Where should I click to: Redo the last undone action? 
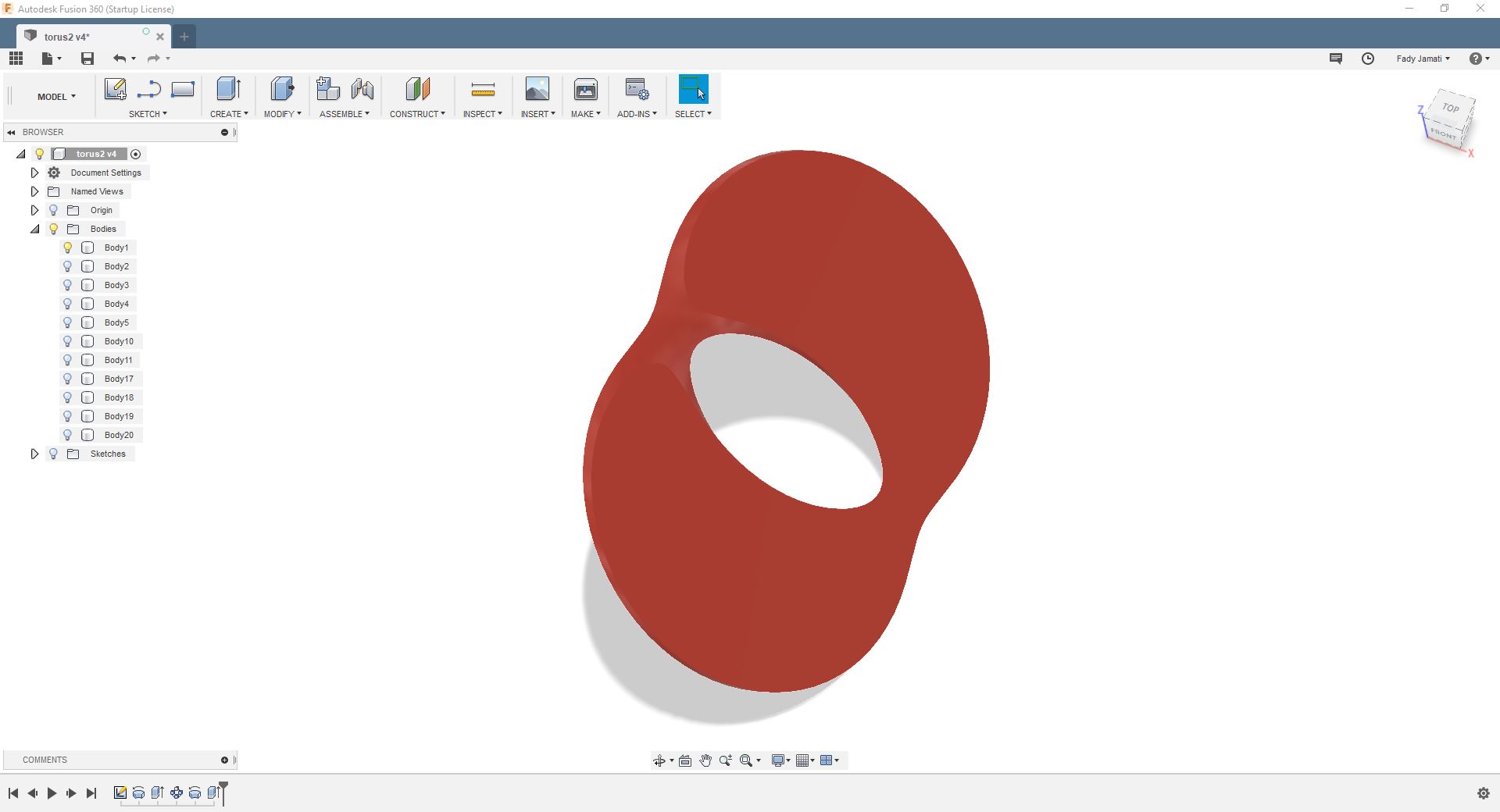pos(154,59)
